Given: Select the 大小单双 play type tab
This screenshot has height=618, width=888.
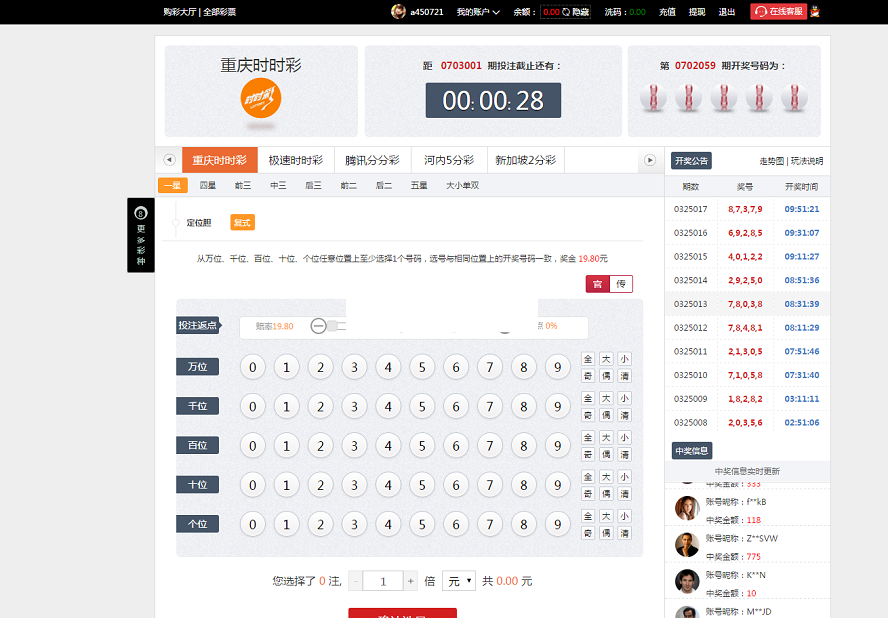Looking at the screenshot, I should click(x=462, y=185).
